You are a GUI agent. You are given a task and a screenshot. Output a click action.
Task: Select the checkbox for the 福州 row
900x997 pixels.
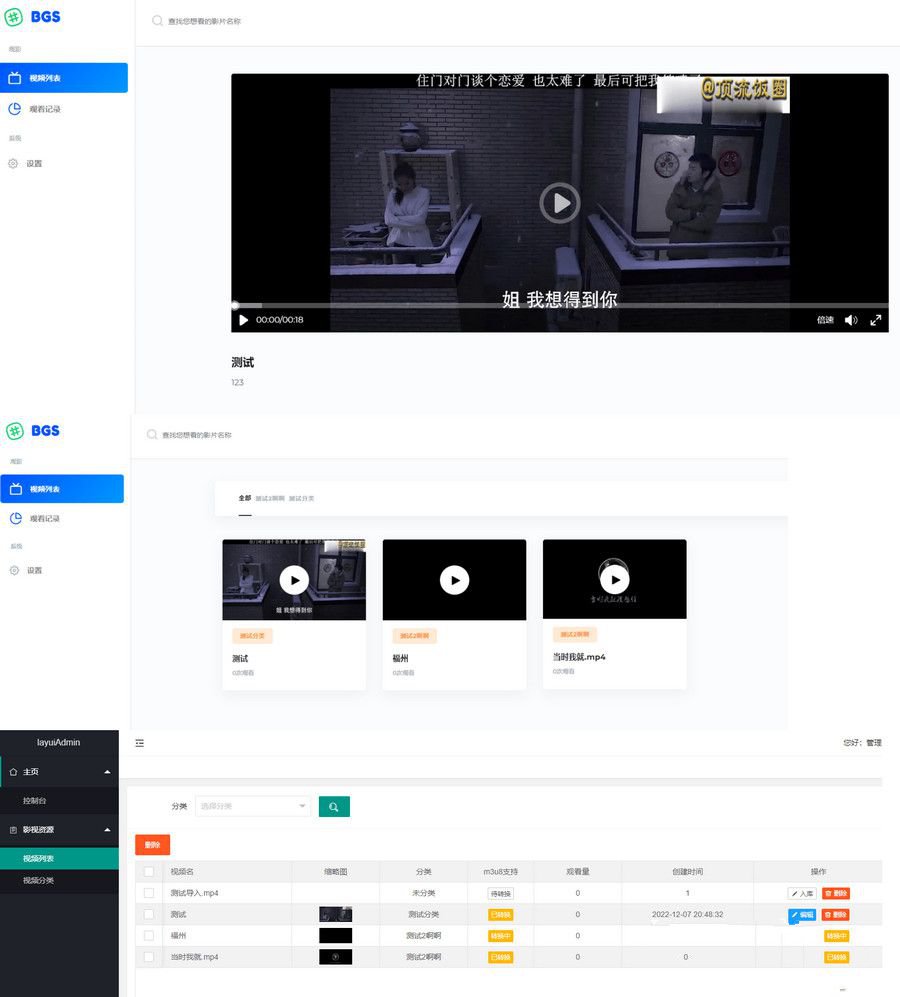[x=149, y=936]
